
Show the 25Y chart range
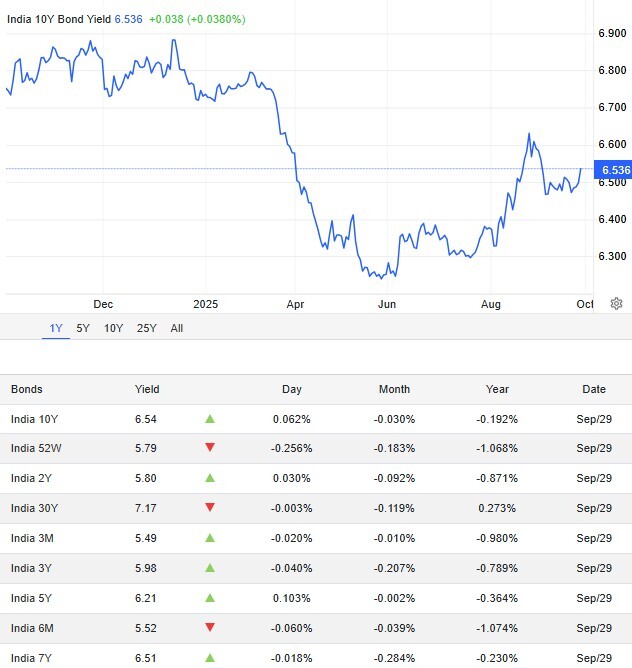click(x=146, y=328)
